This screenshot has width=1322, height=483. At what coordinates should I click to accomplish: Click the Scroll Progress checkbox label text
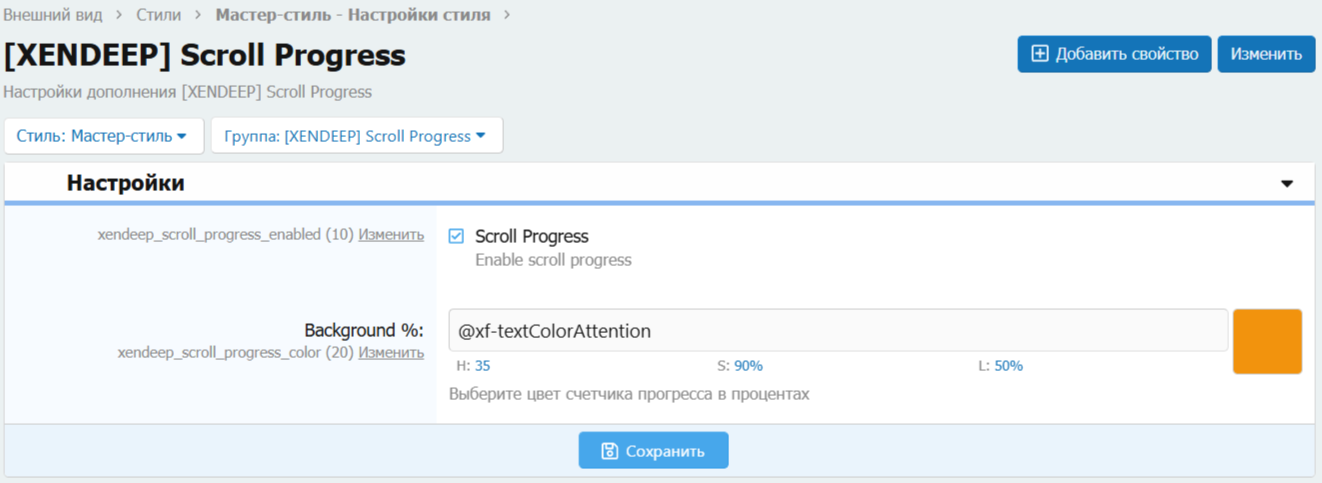531,236
